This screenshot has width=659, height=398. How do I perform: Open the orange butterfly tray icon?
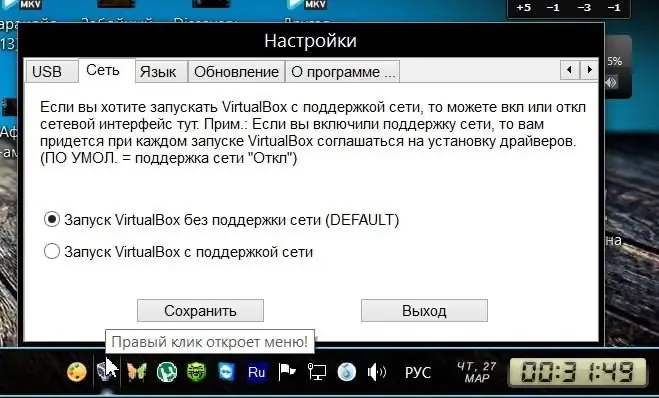point(137,372)
